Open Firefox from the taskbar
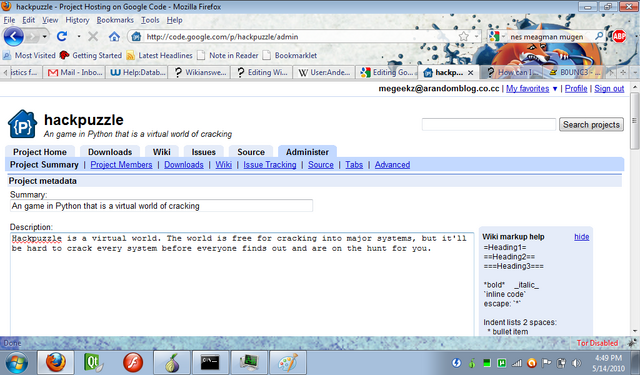The image size is (640, 375). click(56, 362)
